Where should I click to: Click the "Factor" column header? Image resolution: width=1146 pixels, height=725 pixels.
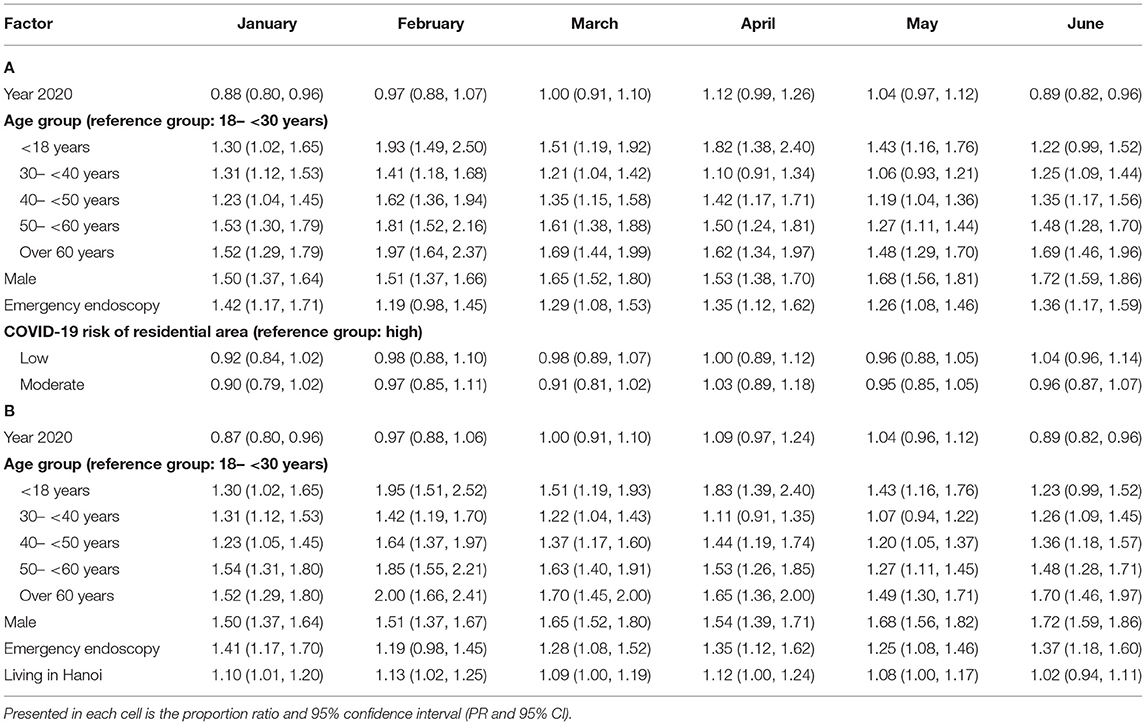(x=29, y=23)
